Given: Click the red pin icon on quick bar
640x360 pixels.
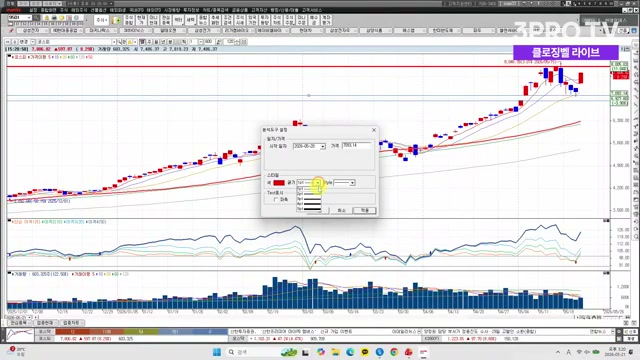Looking at the screenshot, I should point(11,31).
